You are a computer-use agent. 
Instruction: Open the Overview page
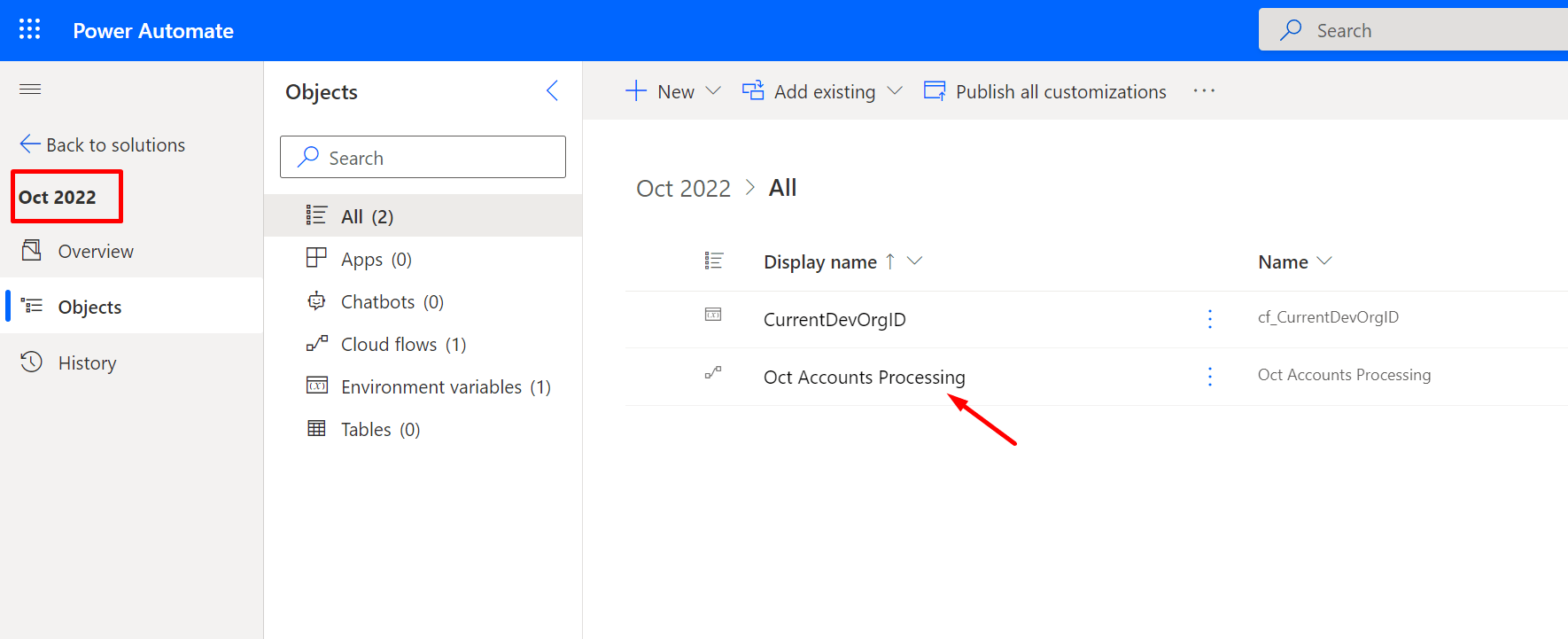95,251
